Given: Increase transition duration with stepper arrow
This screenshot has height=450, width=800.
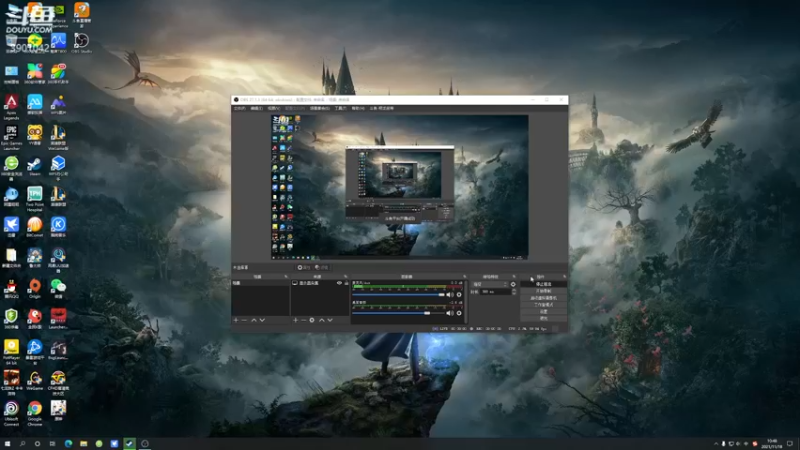Looking at the screenshot, I should coord(514,290).
